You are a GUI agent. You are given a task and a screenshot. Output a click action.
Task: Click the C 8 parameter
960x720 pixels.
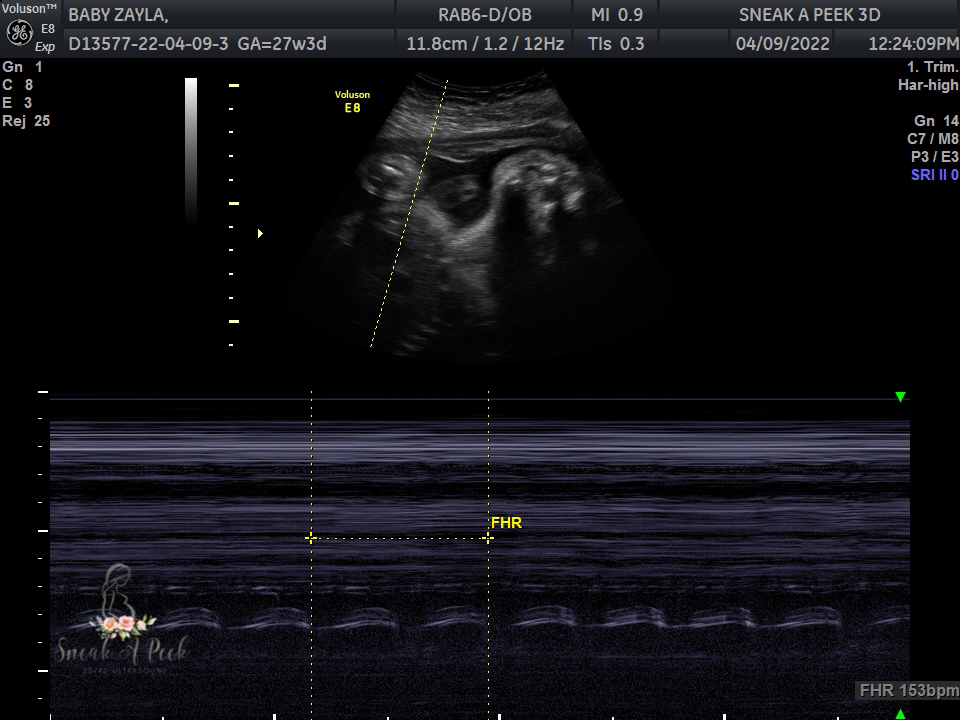tap(18, 85)
